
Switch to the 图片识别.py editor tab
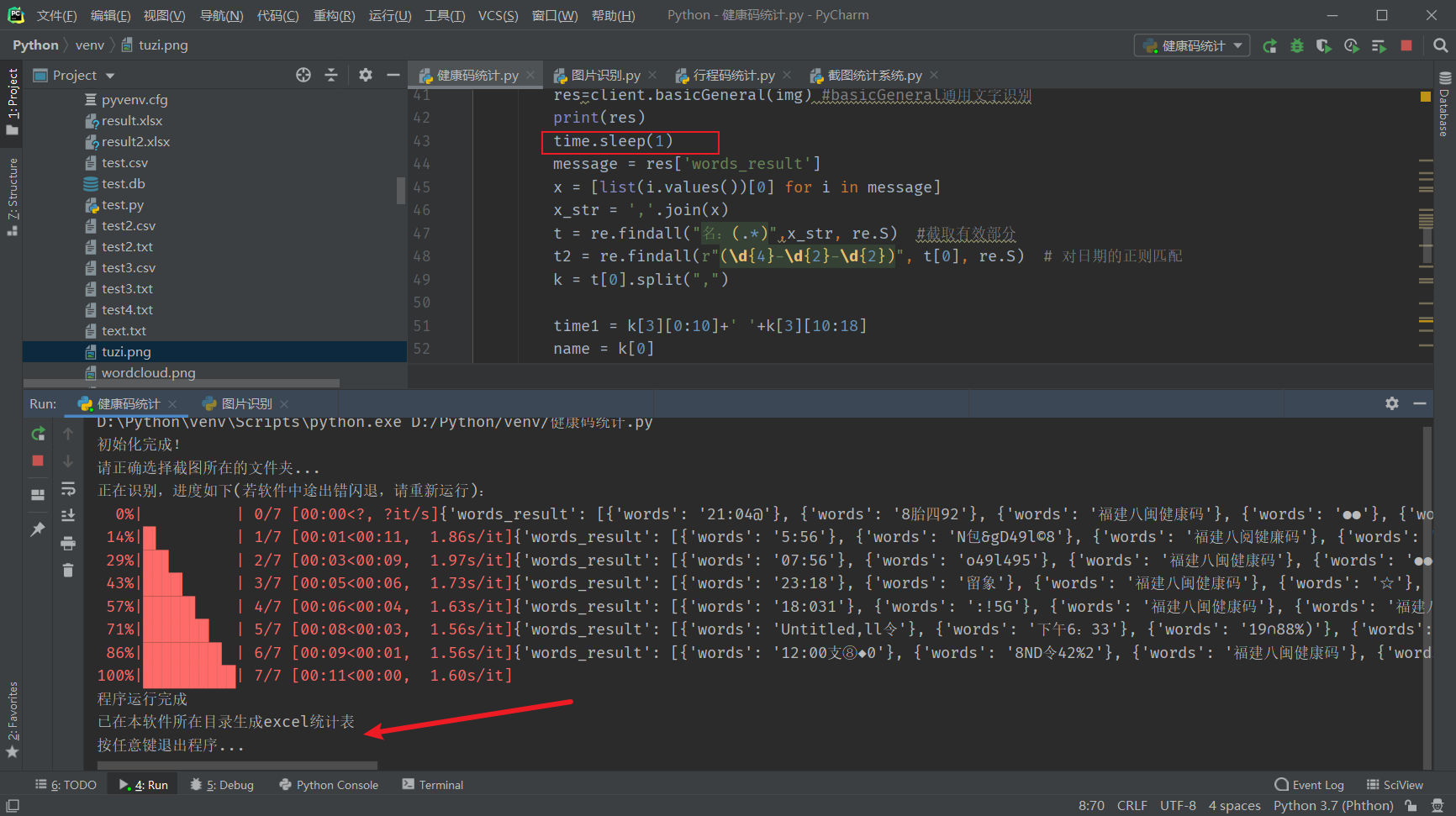(605, 75)
